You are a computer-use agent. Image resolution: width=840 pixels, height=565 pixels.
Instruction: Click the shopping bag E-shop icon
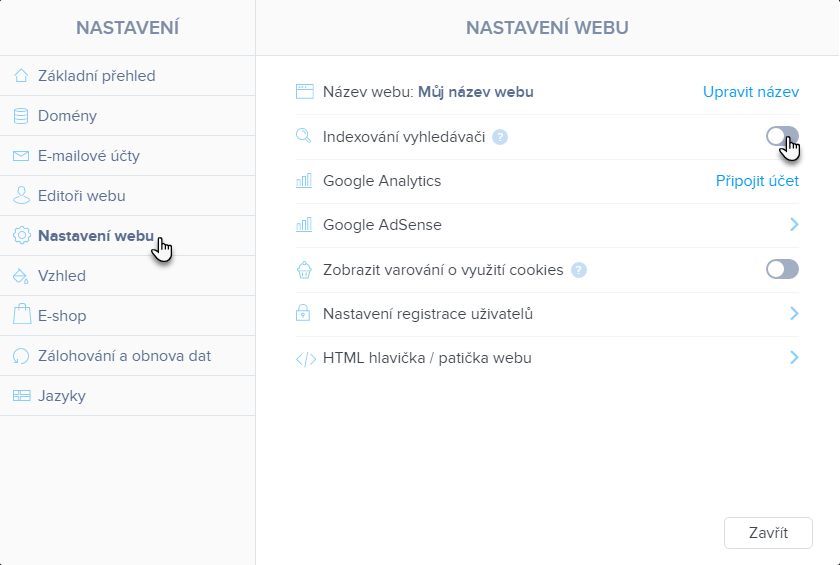click(21, 316)
